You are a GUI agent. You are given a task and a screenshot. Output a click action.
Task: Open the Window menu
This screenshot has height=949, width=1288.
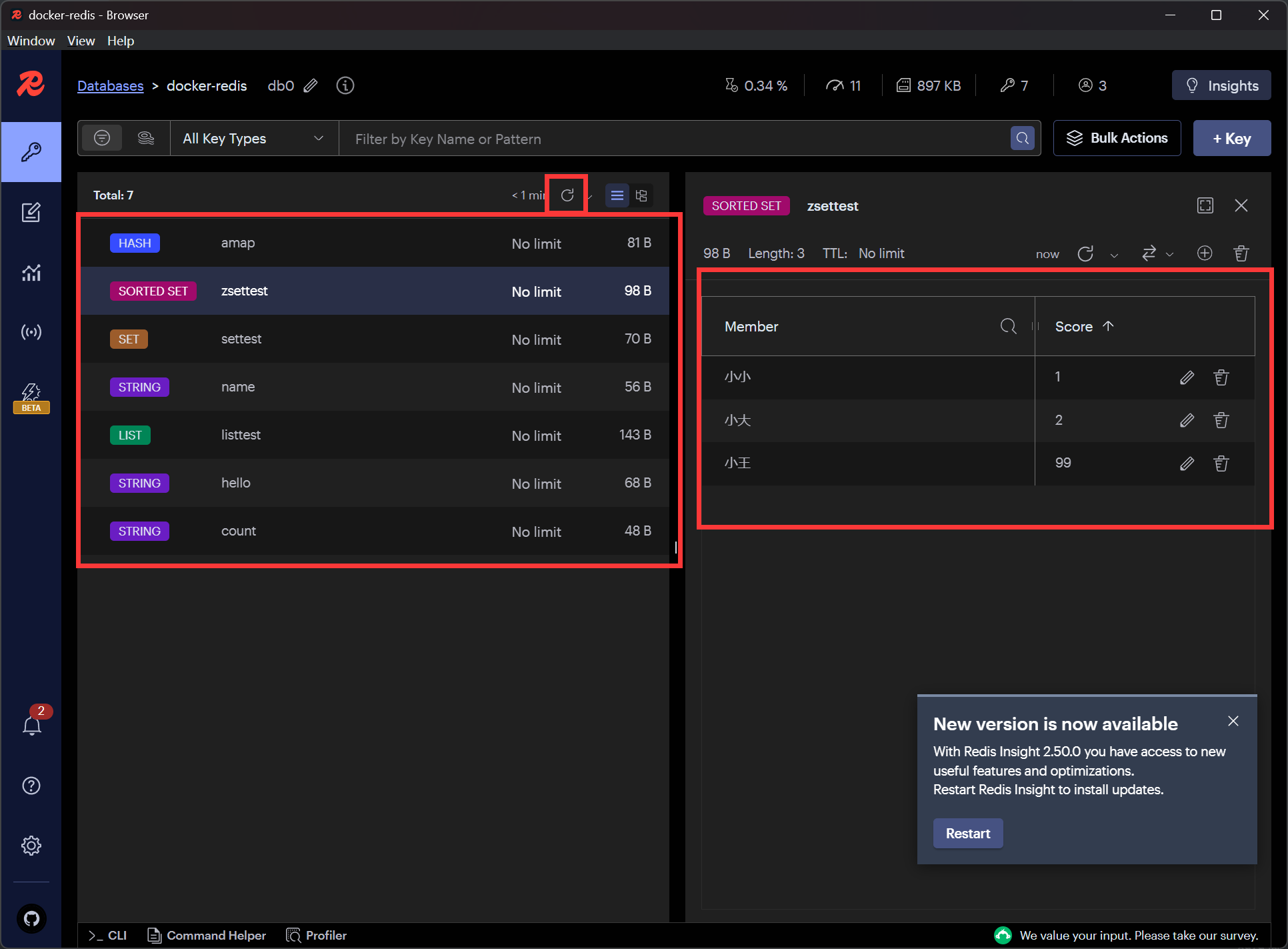point(31,41)
